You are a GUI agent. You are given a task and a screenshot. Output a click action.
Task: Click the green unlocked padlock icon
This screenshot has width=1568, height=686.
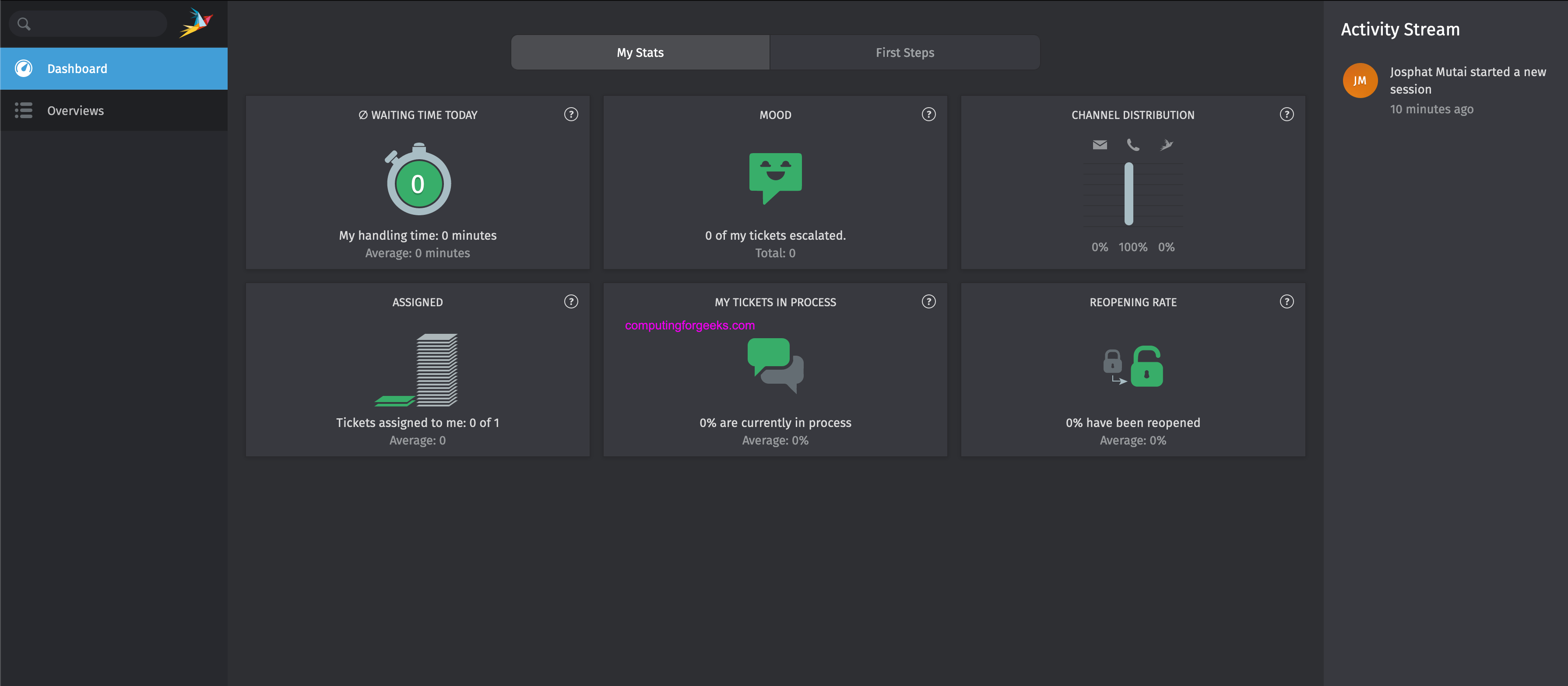point(1146,367)
